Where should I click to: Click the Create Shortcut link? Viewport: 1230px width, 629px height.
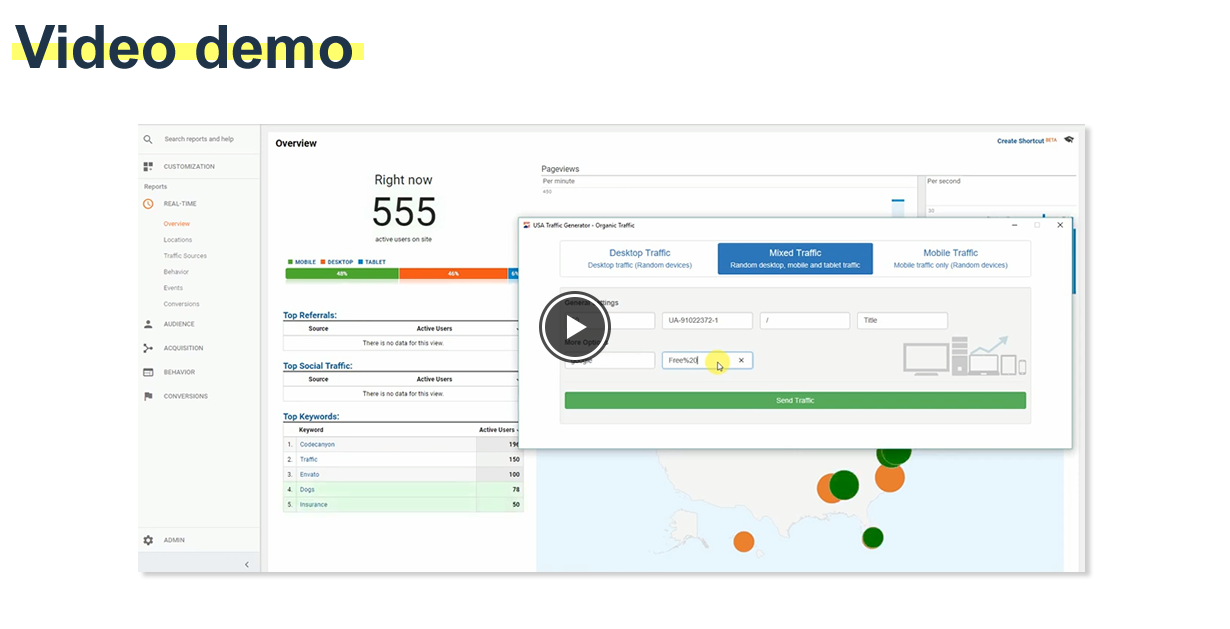pyautogui.click(x=1021, y=141)
